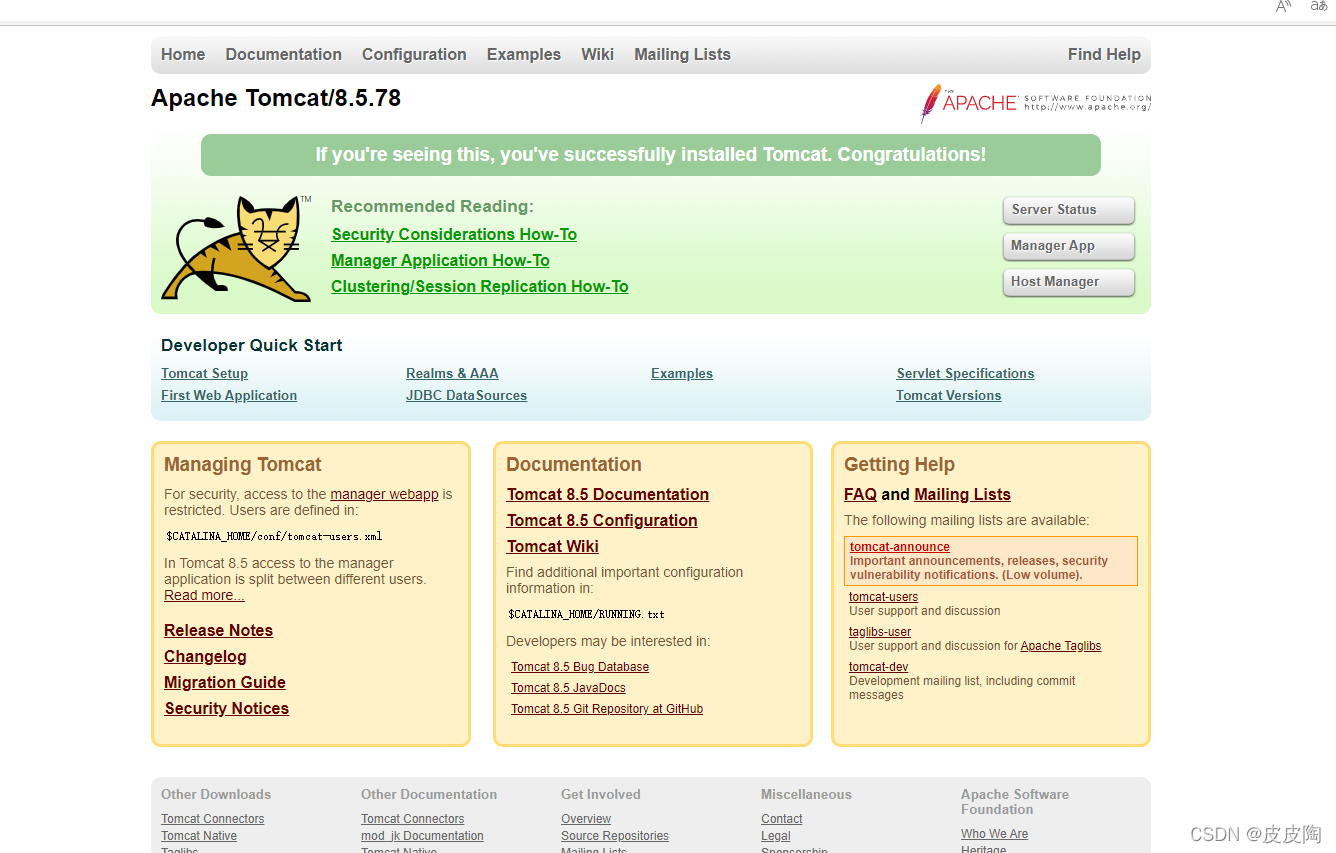Open Clustering/Session Replication How-To link
This screenshot has height=853, width=1336.
480,287
